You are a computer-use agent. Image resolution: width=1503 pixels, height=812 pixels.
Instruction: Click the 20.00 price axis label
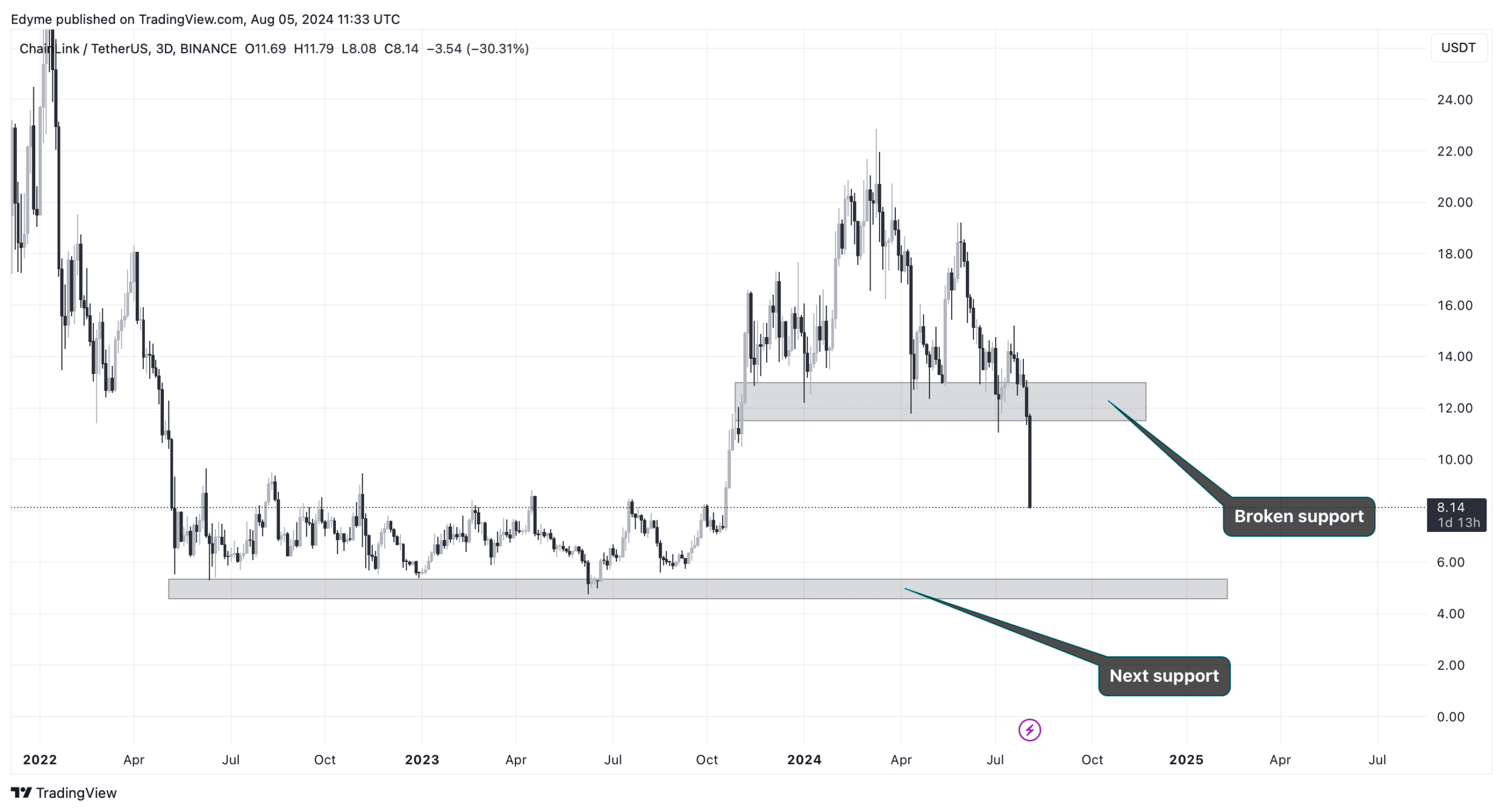coord(1455,203)
